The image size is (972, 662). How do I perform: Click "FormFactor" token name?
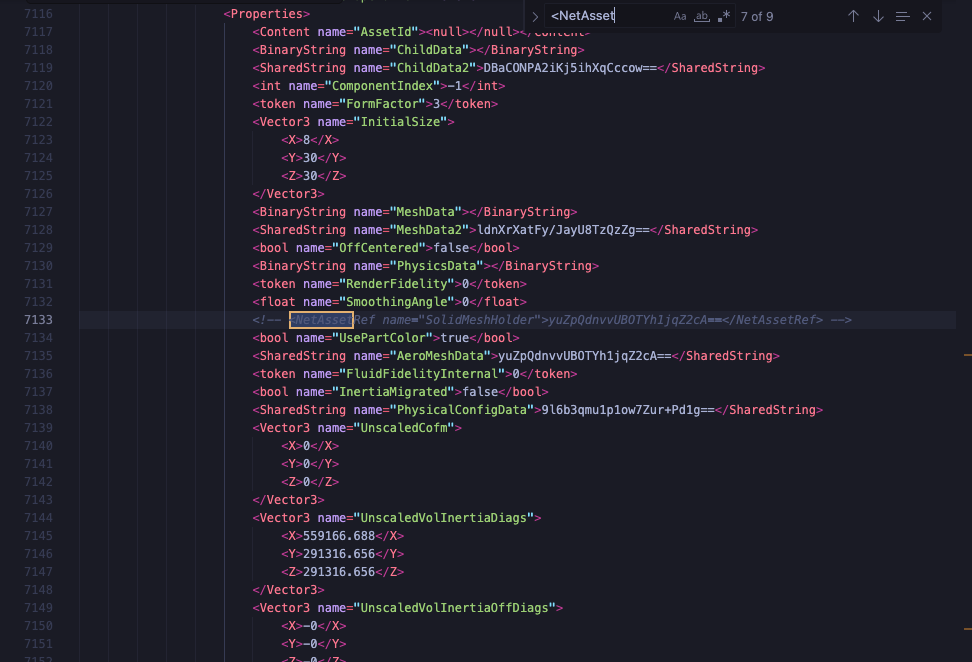click(382, 104)
